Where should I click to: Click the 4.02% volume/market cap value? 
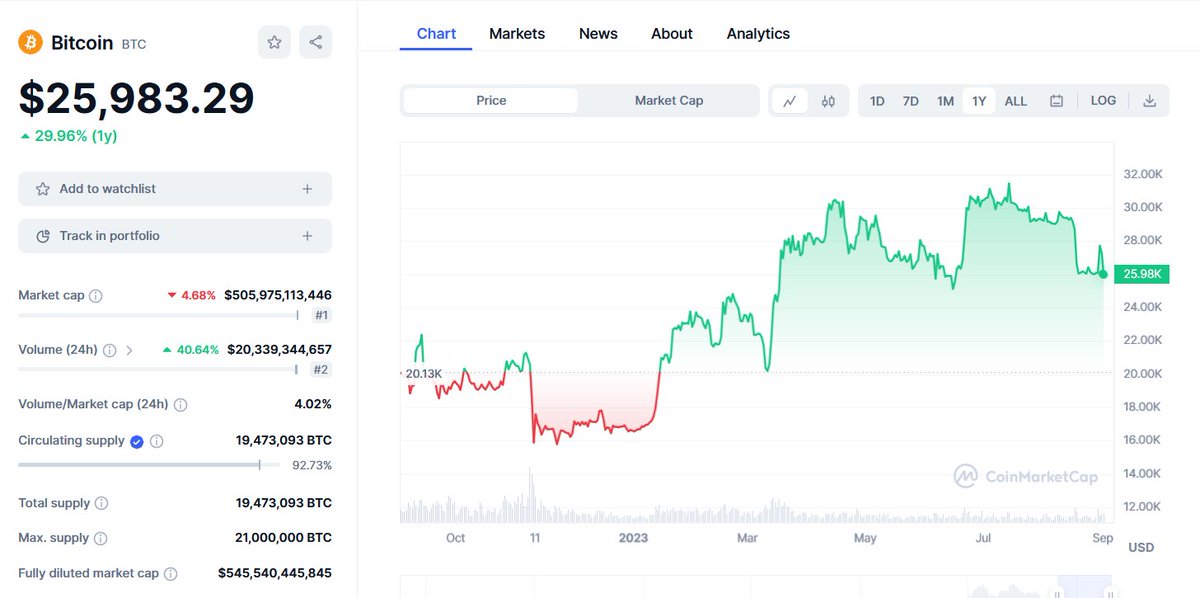pyautogui.click(x=312, y=405)
